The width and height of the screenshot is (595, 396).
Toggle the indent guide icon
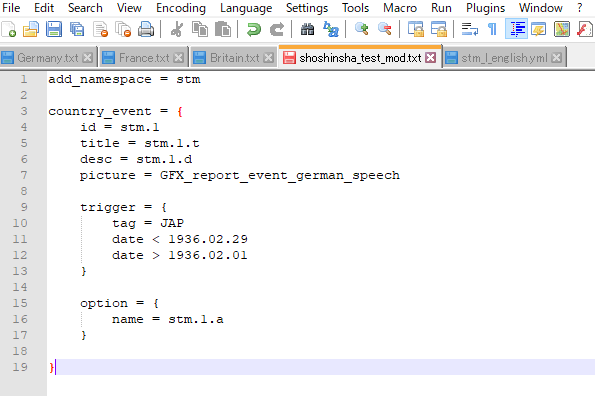(x=517, y=29)
